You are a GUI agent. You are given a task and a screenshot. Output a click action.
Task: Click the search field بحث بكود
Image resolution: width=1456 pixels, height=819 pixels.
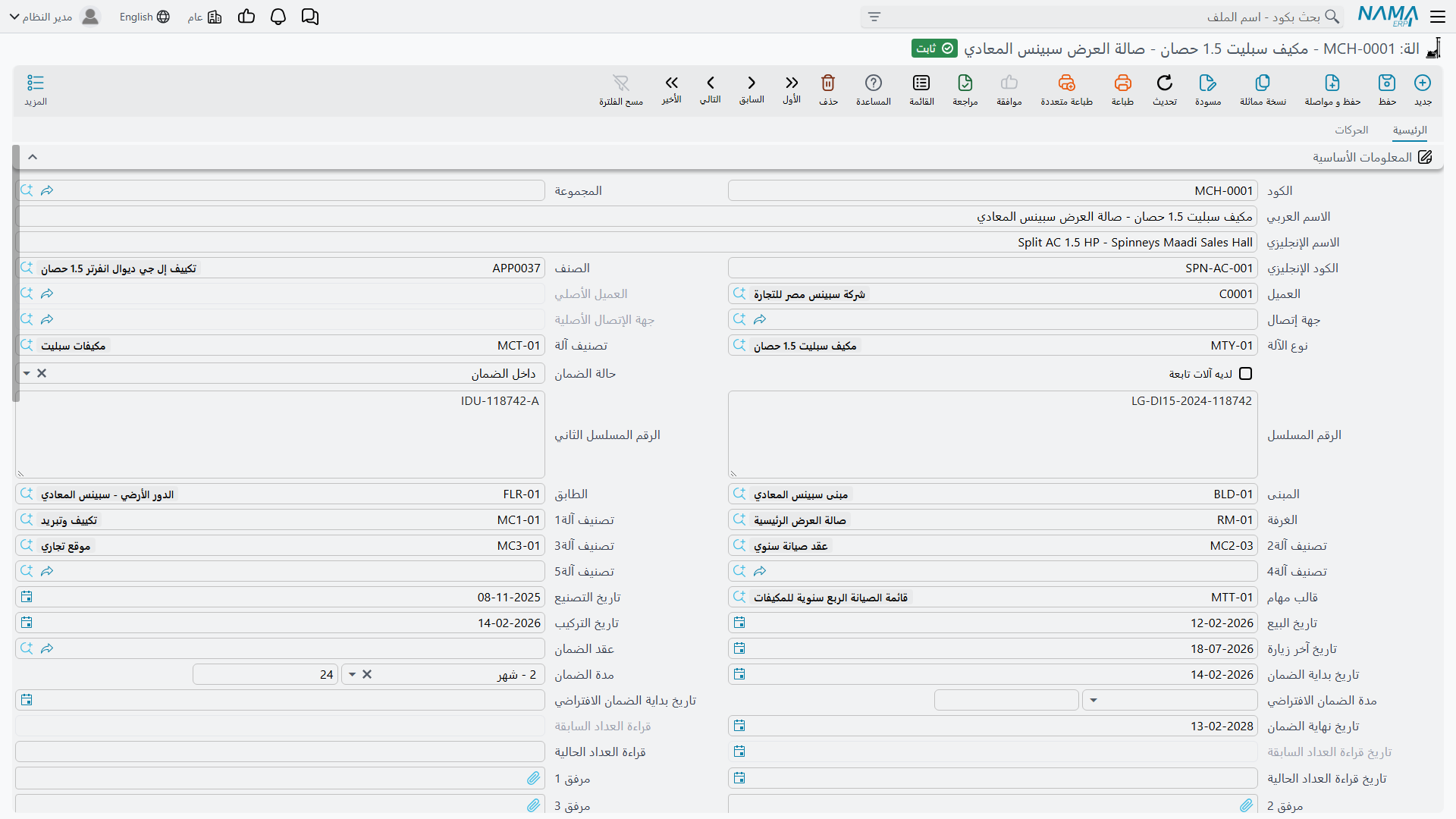click(x=1102, y=17)
